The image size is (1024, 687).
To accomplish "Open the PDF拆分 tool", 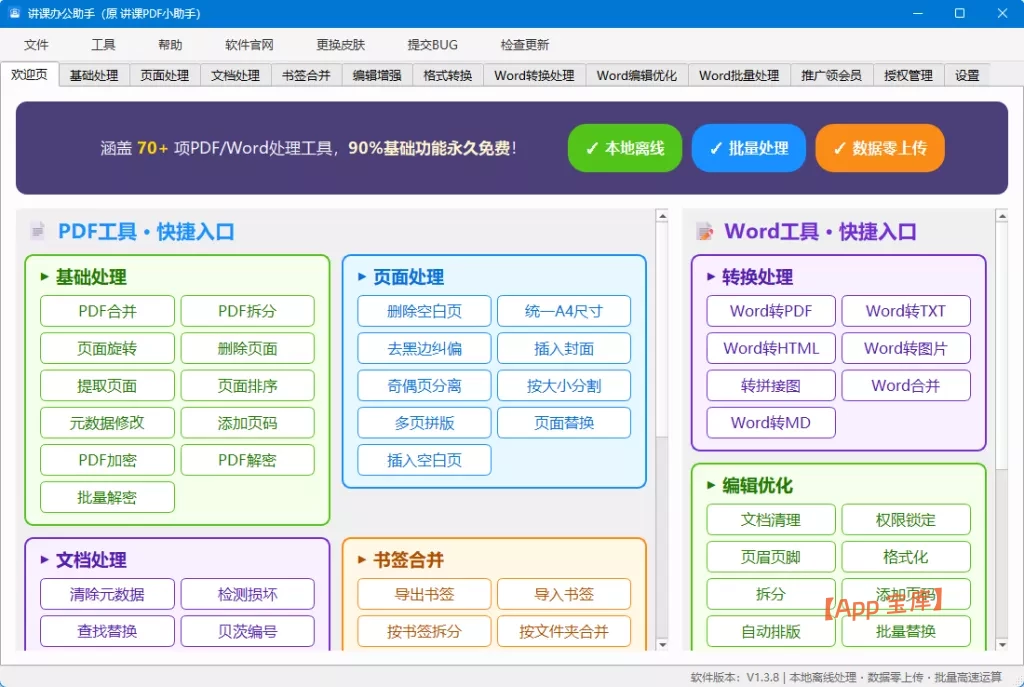I will 248,311.
